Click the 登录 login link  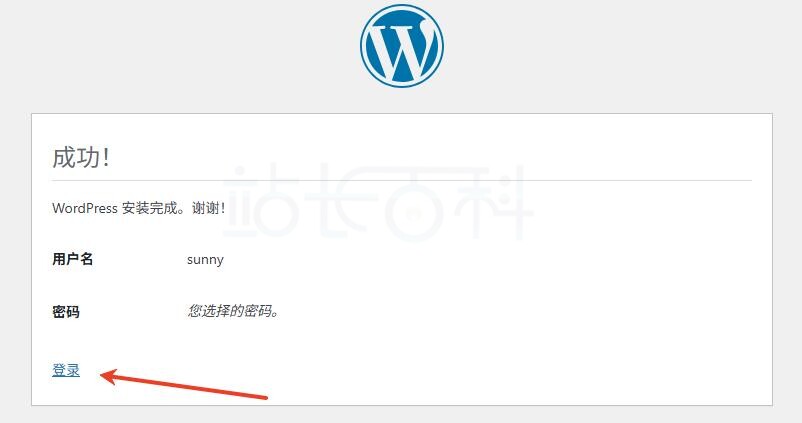pyautogui.click(x=66, y=370)
